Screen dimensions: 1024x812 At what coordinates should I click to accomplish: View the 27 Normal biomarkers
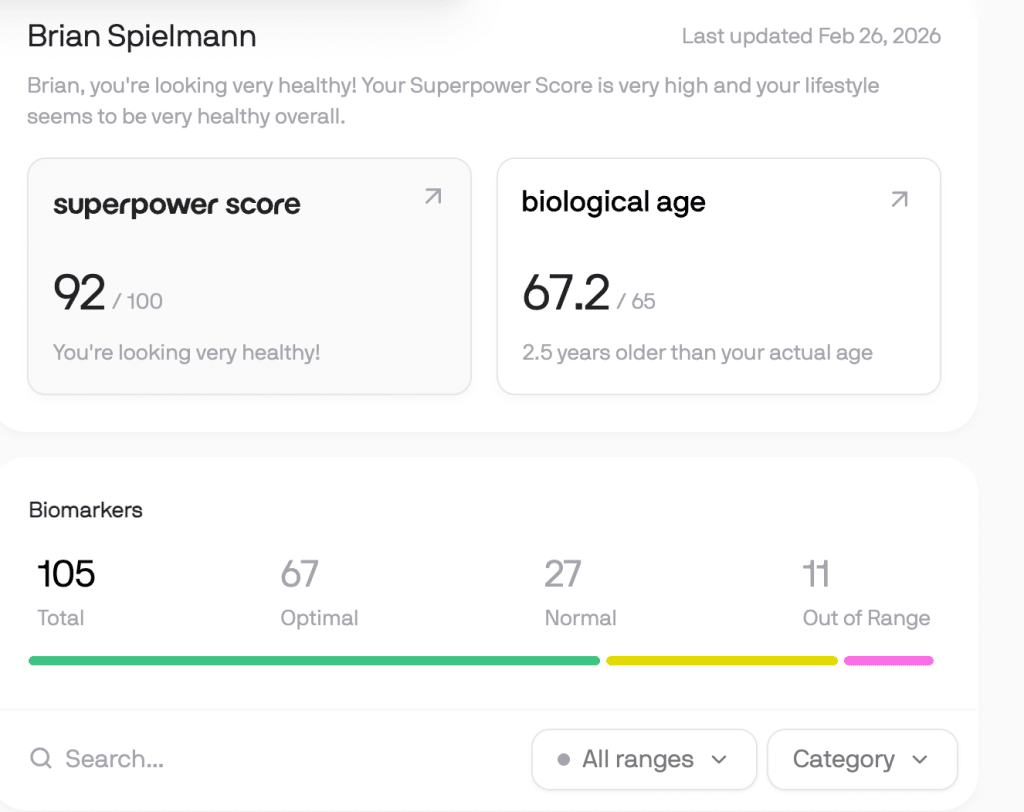pyautogui.click(x=579, y=593)
